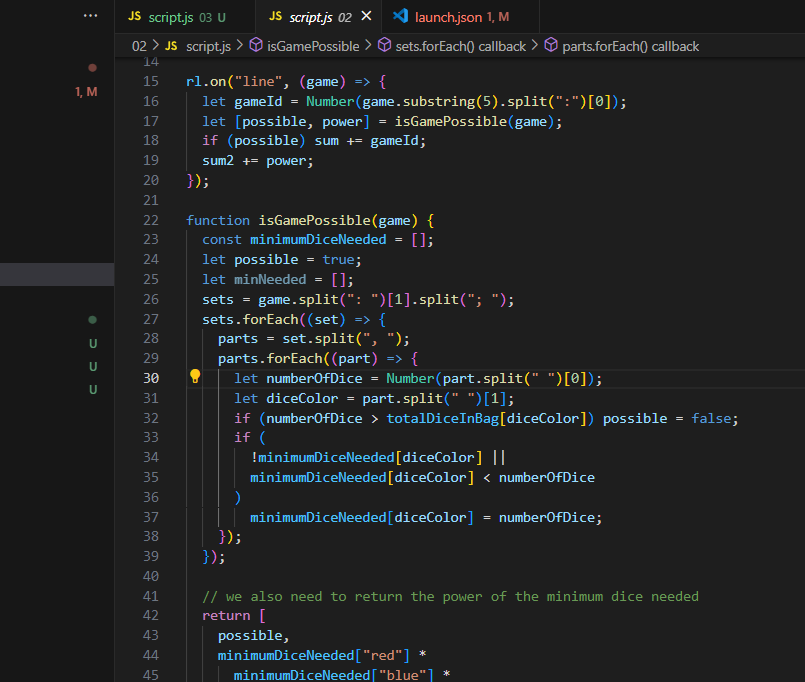This screenshot has height=682, width=805.
Task: Place cursor in the comment on line 41
Action: pos(450,596)
